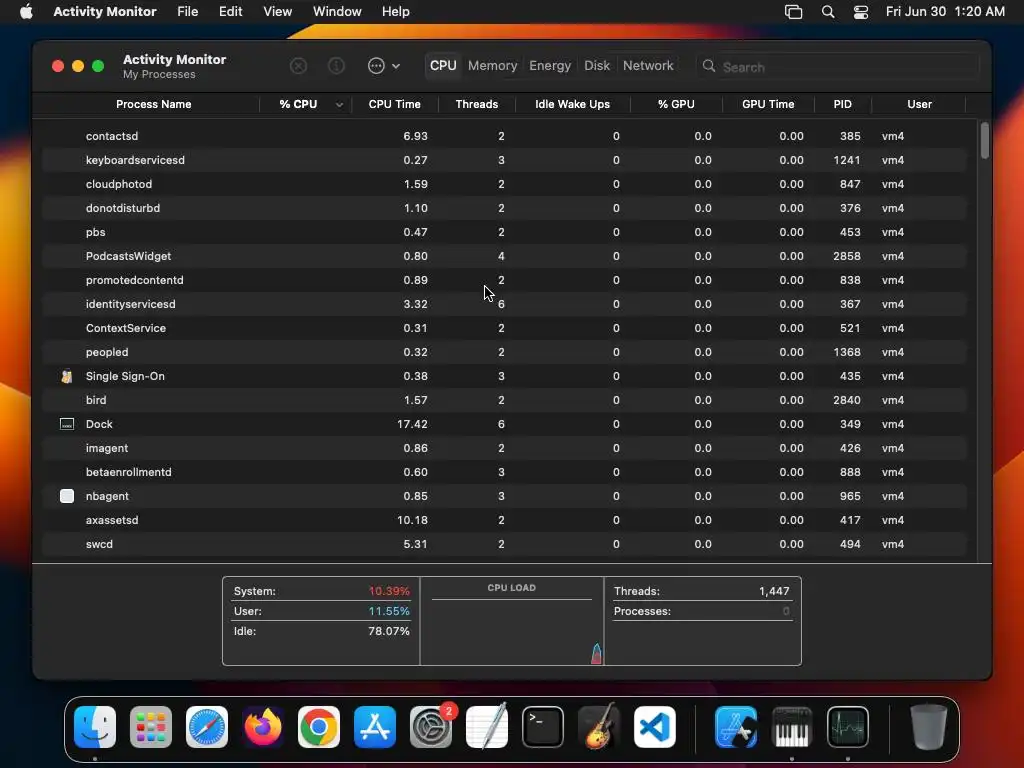Select the swcd process row
The height and width of the screenshot is (768, 1024).
coord(504,544)
